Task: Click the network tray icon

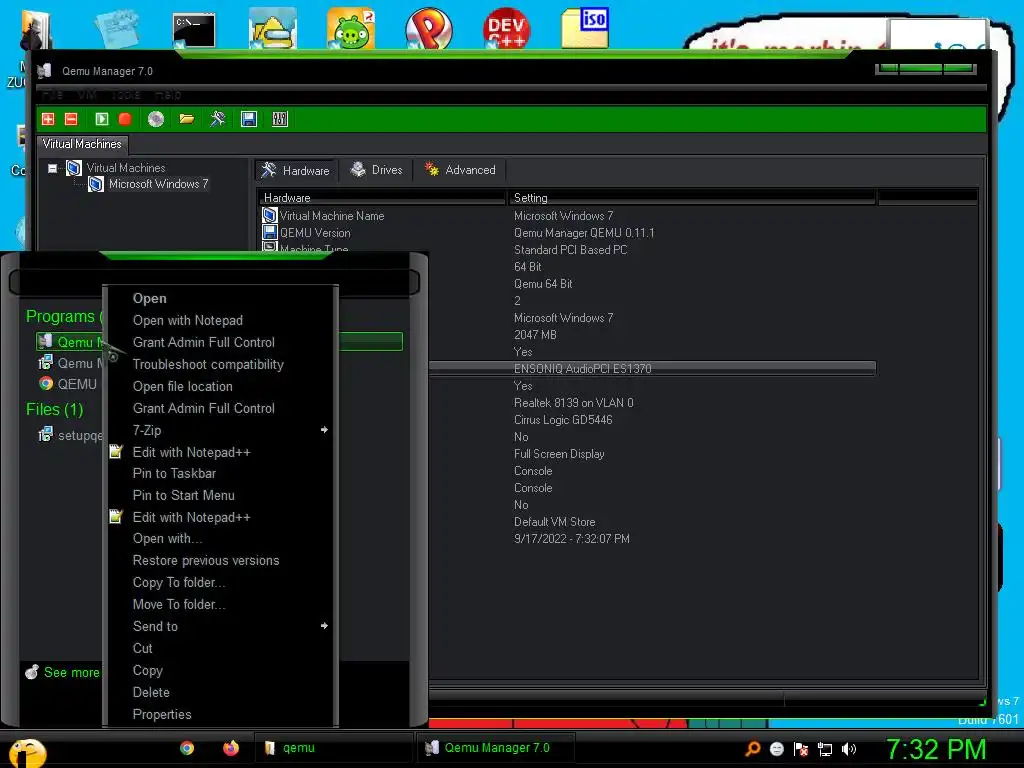Action: coord(825,749)
